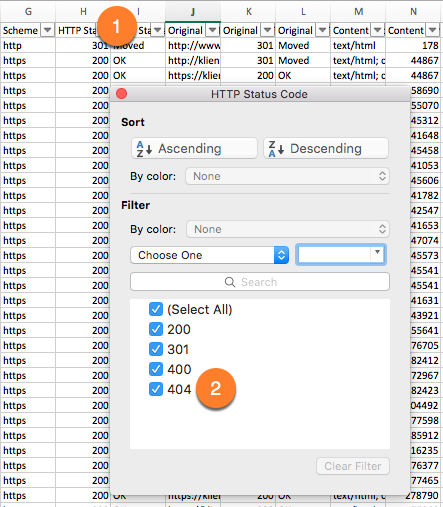This screenshot has width=443, height=507.
Task: Select column M header
Action: pyautogui.click(x=358, y=12)
